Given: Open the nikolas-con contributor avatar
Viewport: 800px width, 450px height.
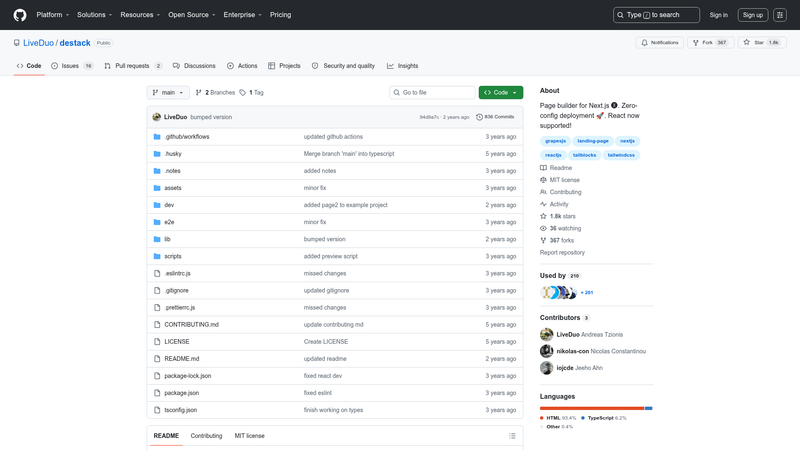Looking at the screenshot, I should [x=546, y=351].
